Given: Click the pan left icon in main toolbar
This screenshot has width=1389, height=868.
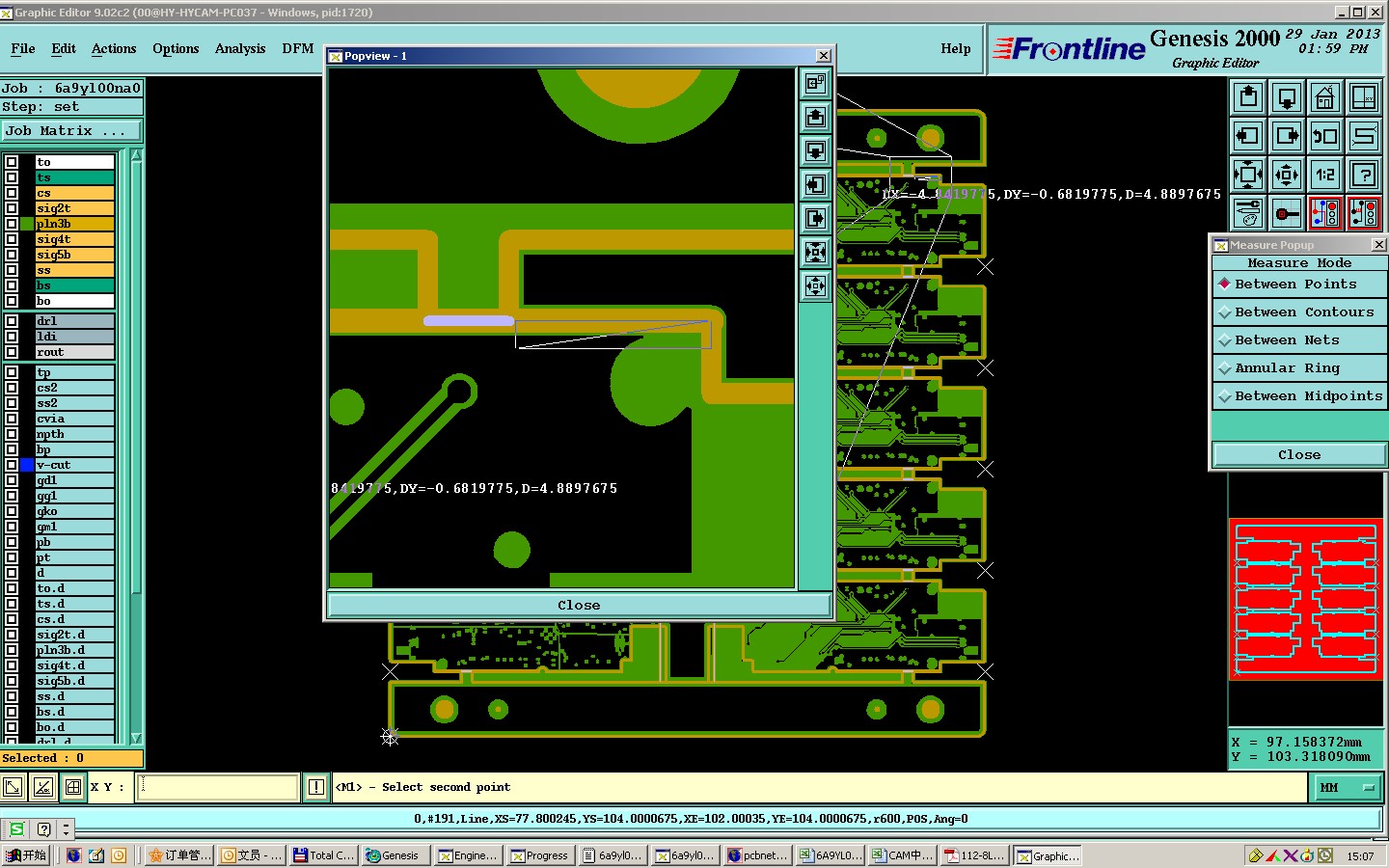Looking at the screenshot, I should coord(1248,136).
